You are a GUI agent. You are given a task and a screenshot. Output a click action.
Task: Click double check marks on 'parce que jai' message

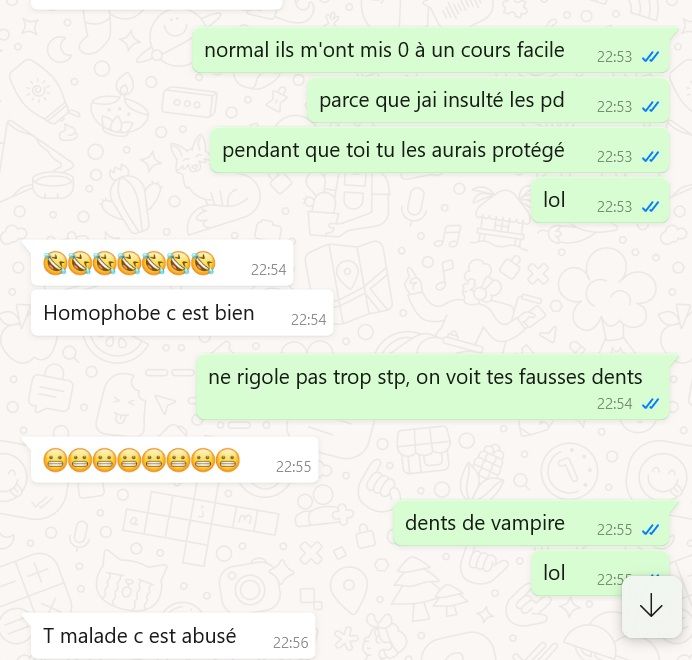coord(650,107)
